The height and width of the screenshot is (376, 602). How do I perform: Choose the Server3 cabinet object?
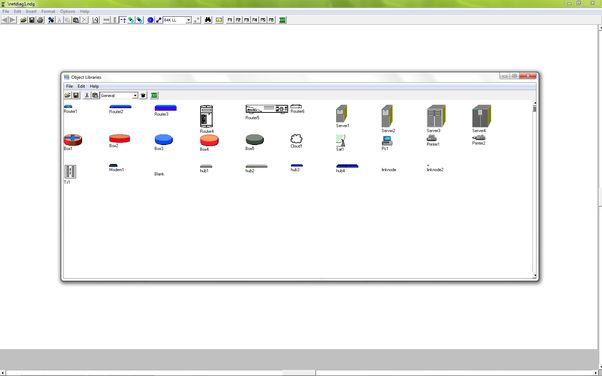tap(436, 116)
